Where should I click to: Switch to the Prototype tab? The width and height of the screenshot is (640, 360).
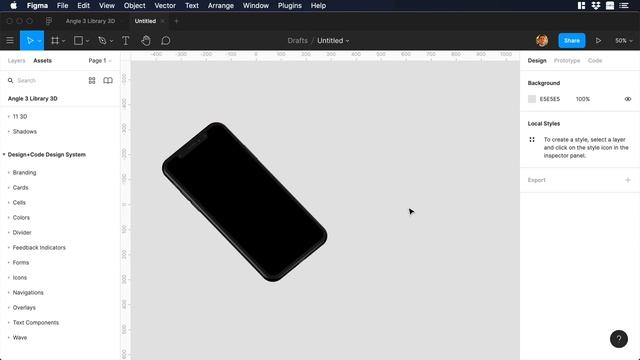pyautogui.click(x=567, y=60)
